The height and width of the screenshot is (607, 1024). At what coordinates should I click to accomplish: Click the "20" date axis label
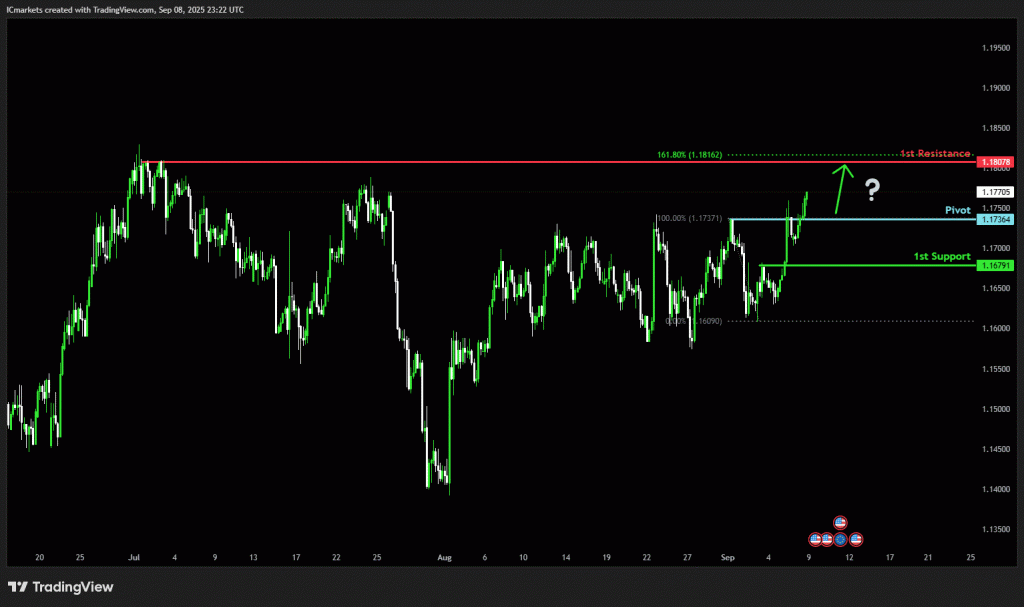coord(40,557)
